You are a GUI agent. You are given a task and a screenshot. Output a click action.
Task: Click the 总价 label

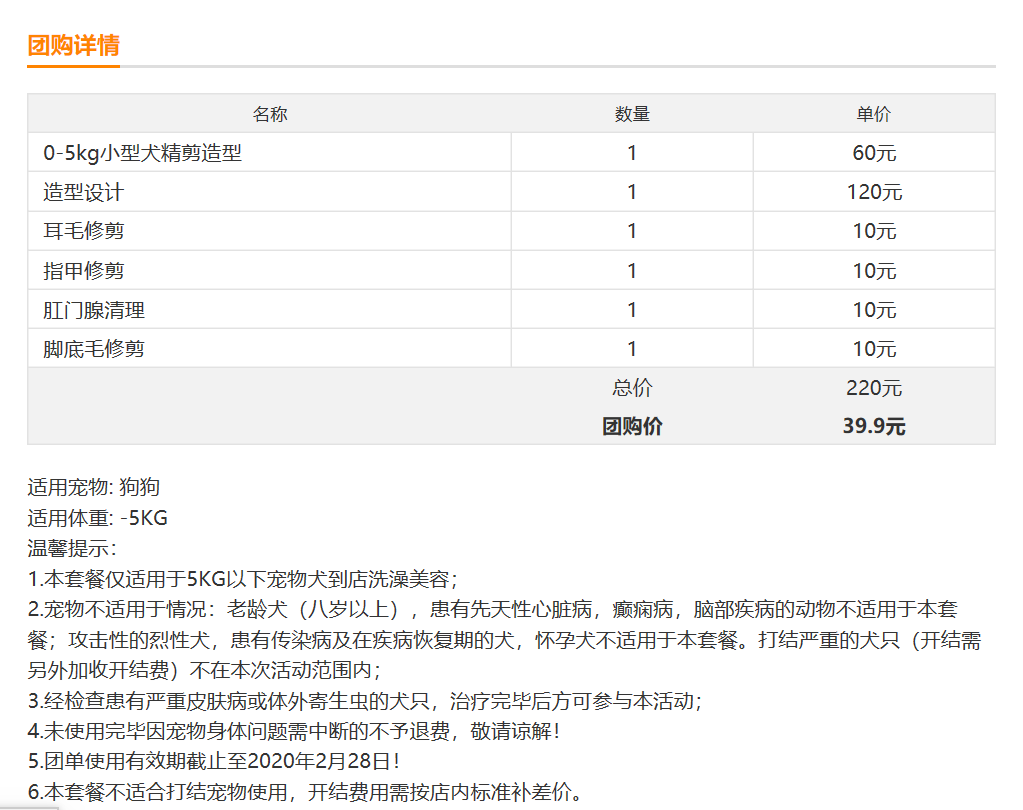(632, 387)
